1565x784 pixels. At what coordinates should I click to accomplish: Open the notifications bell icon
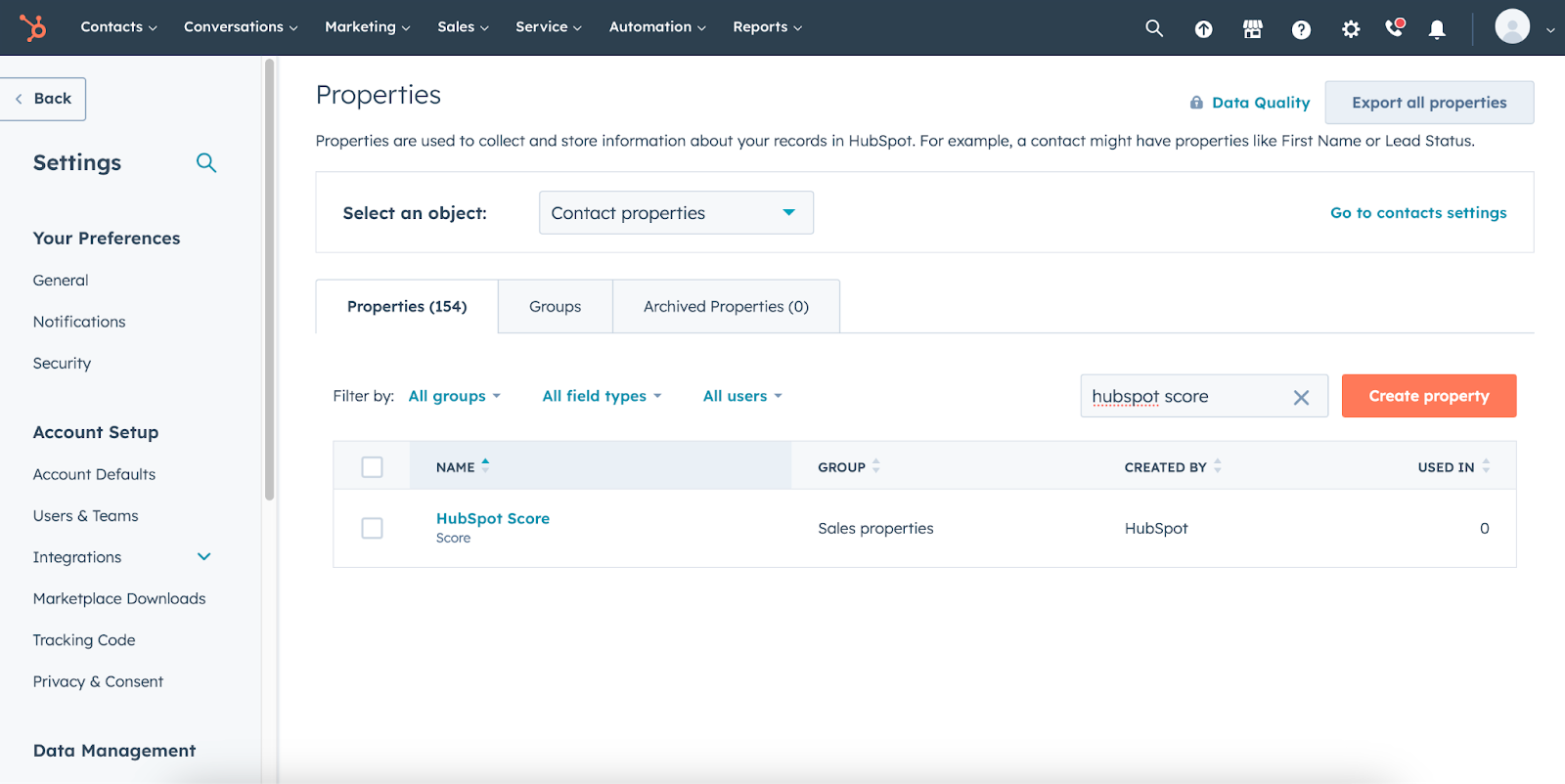pos(1437,29)
